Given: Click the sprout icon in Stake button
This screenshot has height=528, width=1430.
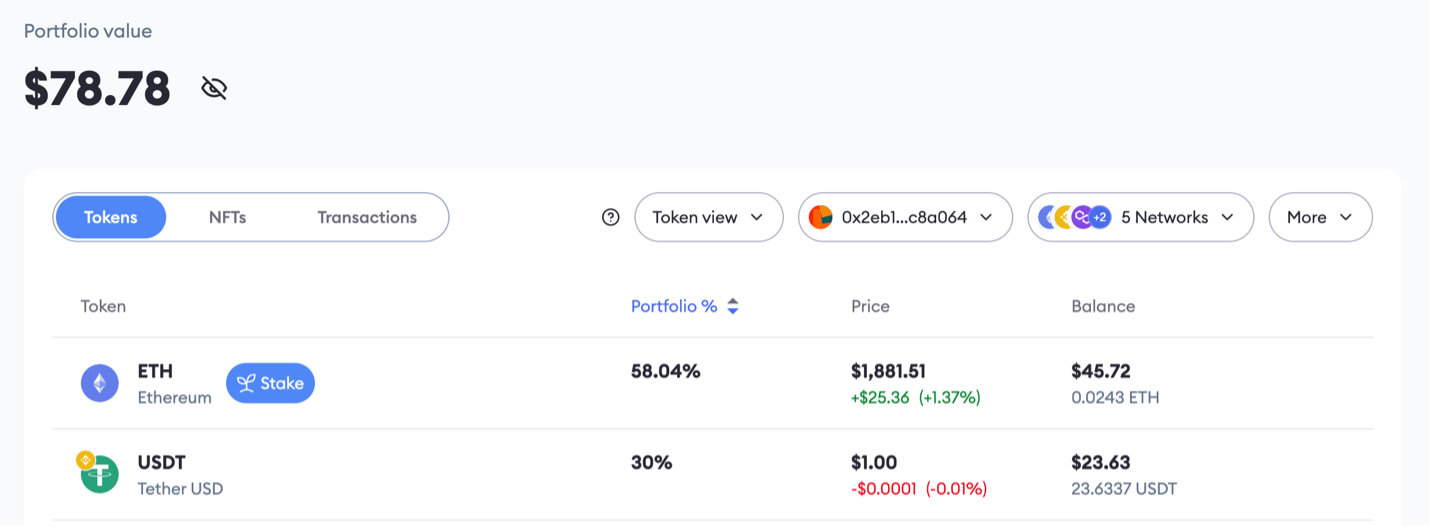Looking at the screenshot, I should 246,383.
